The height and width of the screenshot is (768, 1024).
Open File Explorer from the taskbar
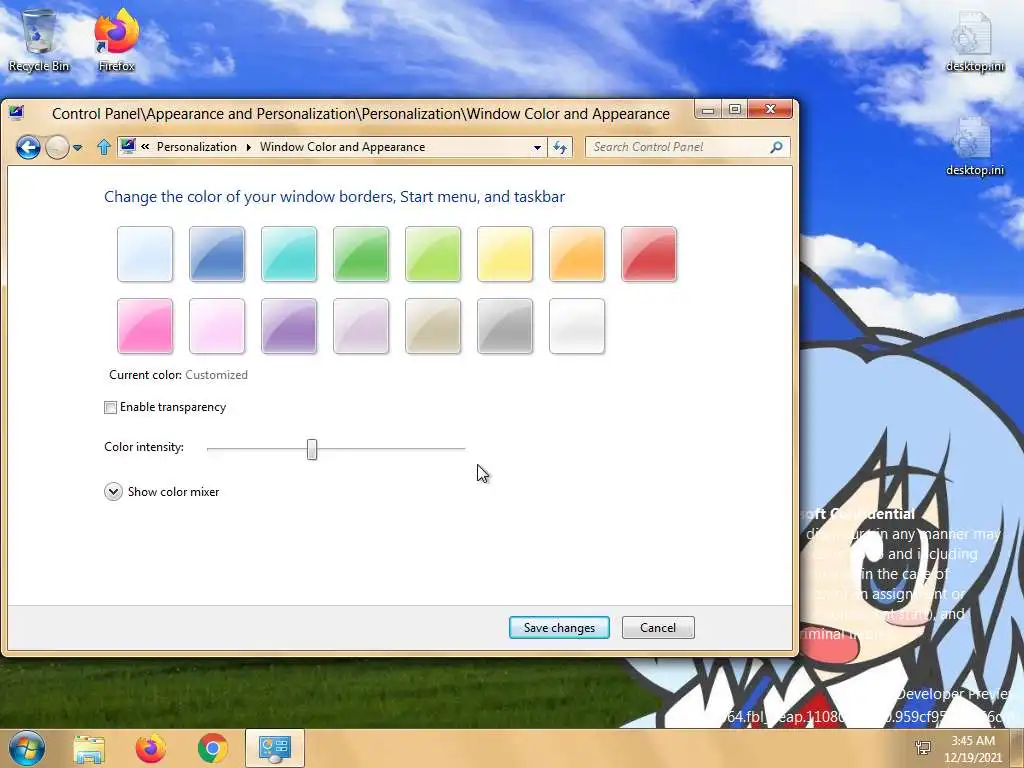(89, 749)
